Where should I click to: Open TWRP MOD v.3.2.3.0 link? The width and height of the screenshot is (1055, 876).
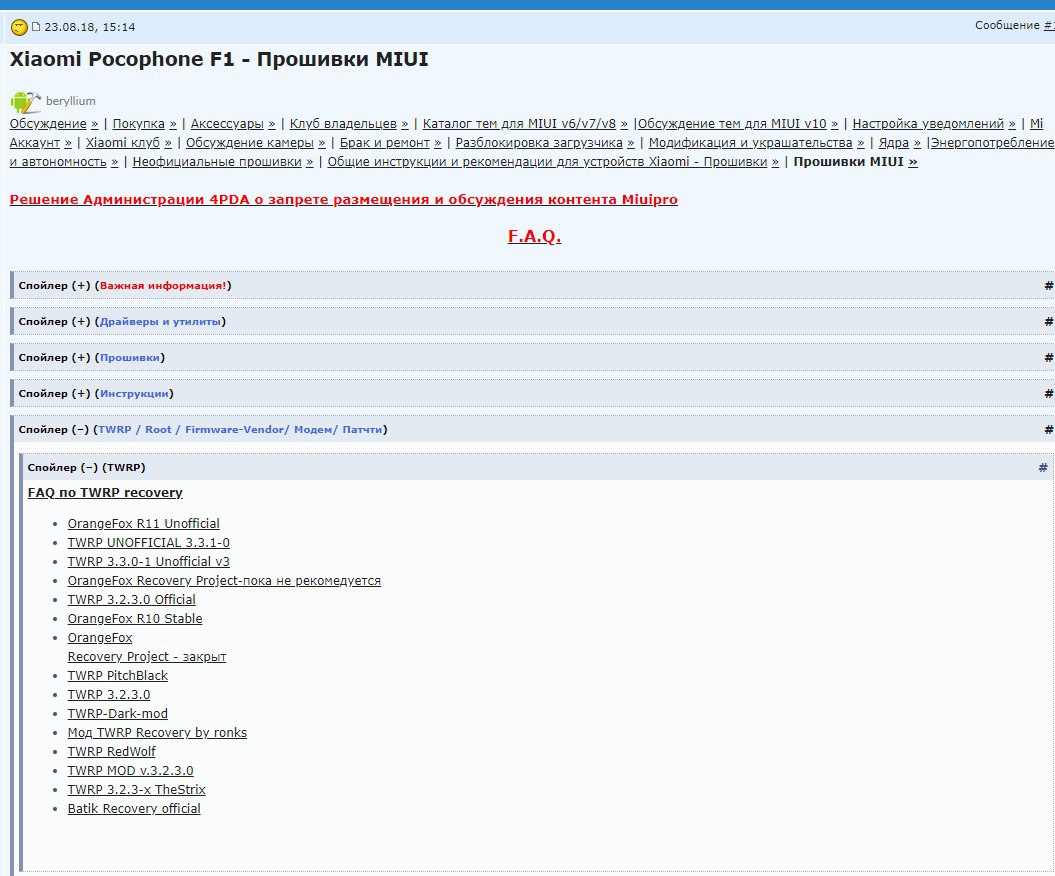[131, 770]
